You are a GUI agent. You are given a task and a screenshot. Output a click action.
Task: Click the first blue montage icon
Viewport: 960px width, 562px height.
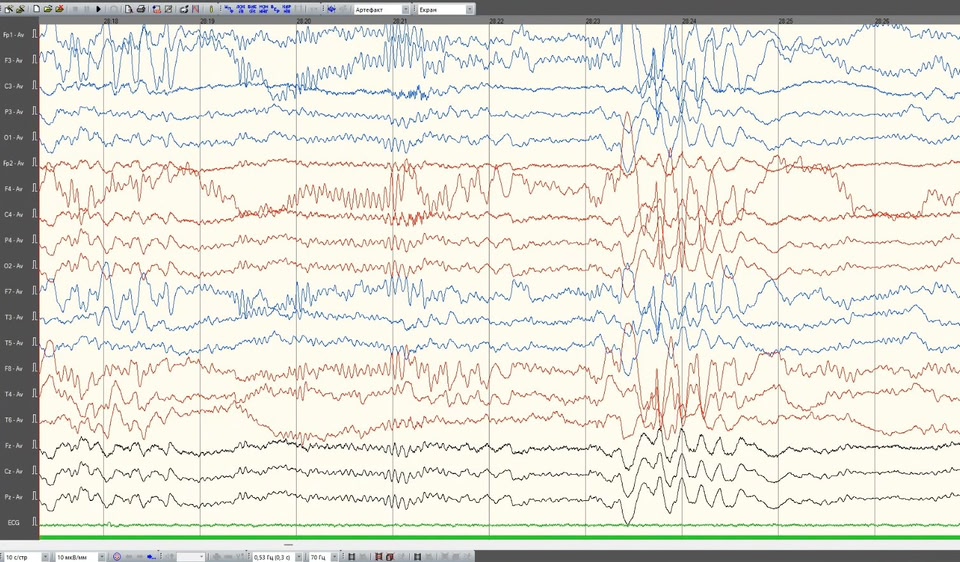pyautogui.click(x=229, y=9)
